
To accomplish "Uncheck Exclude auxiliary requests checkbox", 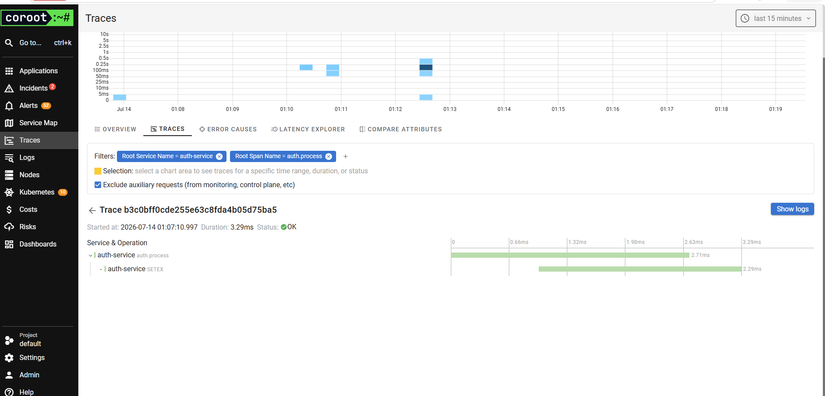I will pos(98,185).
